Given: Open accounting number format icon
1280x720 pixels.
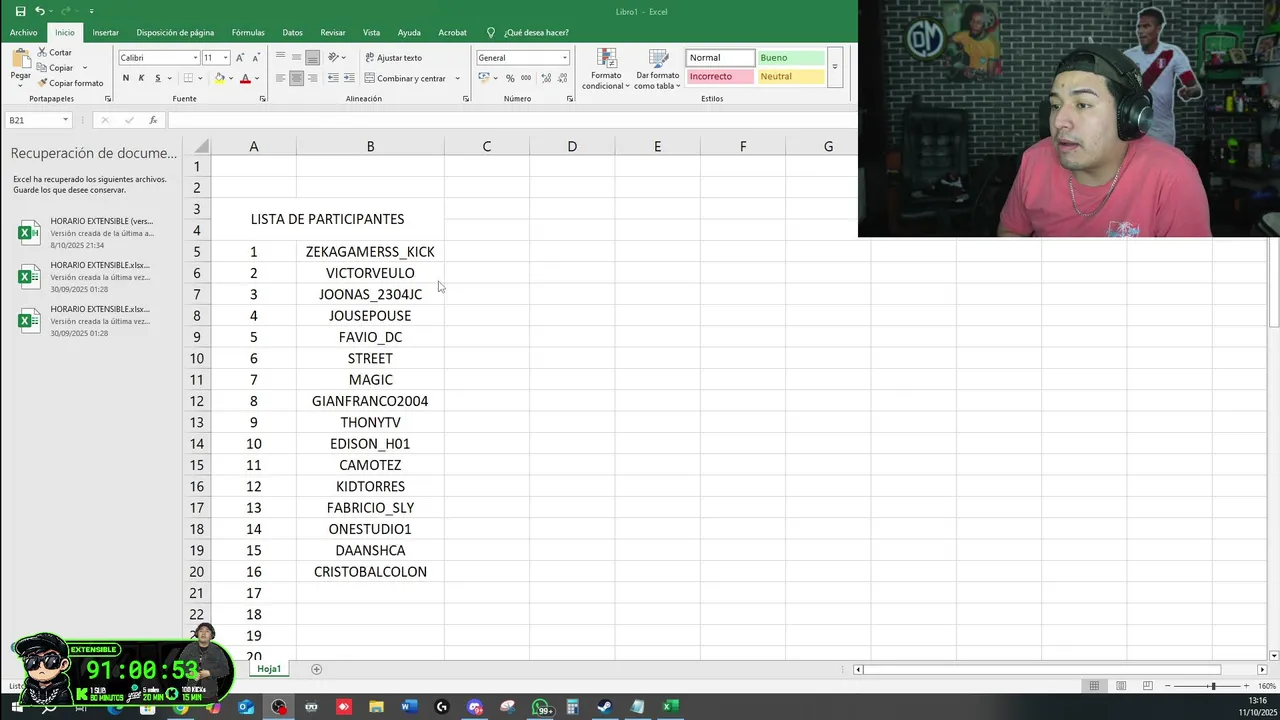Looking at the screenshot, I should pyautogui.click(x=484, y=78).
